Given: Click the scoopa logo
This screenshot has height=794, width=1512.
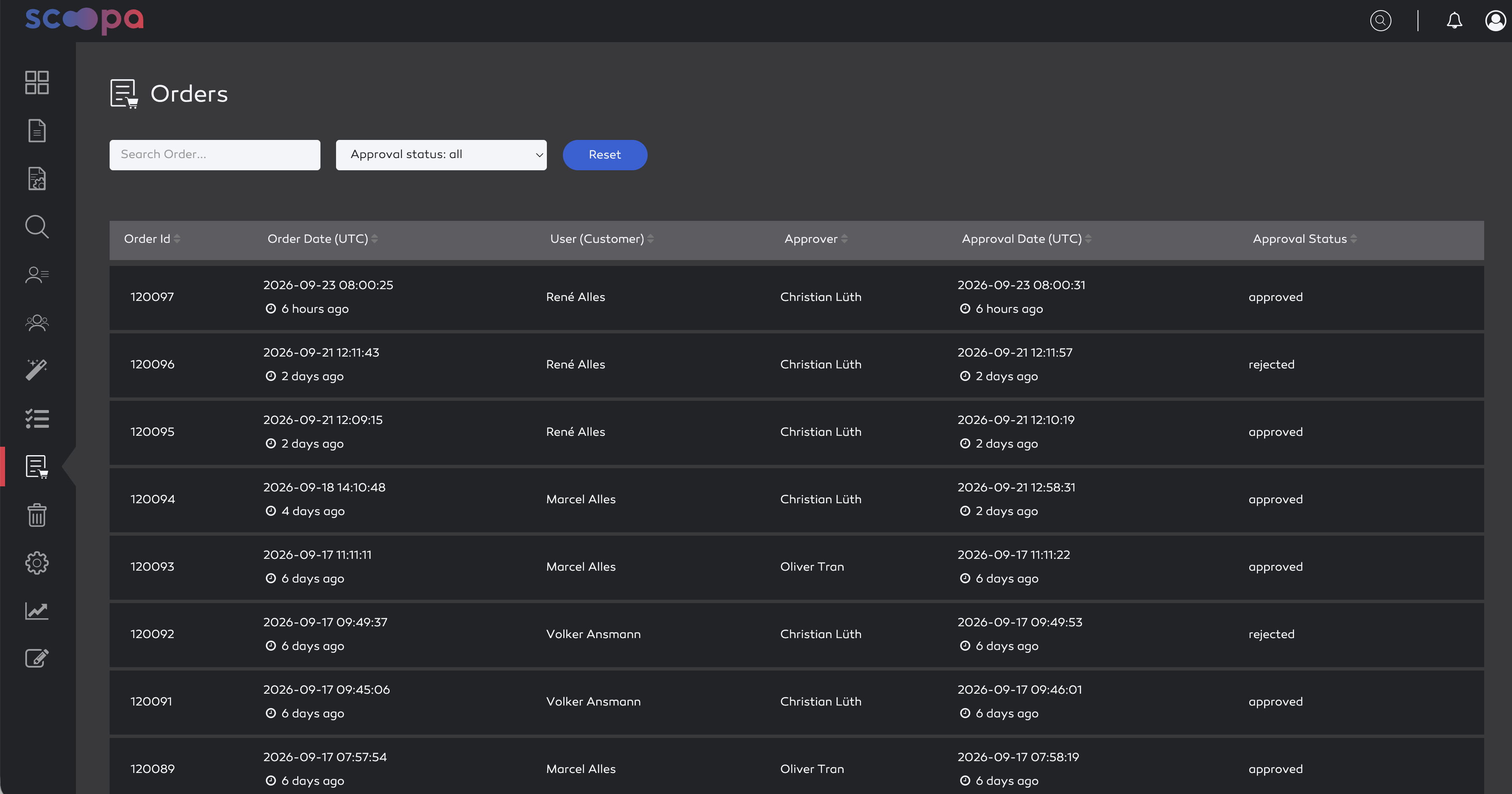Looking at the screenshot, I should [x=84, y=21].
